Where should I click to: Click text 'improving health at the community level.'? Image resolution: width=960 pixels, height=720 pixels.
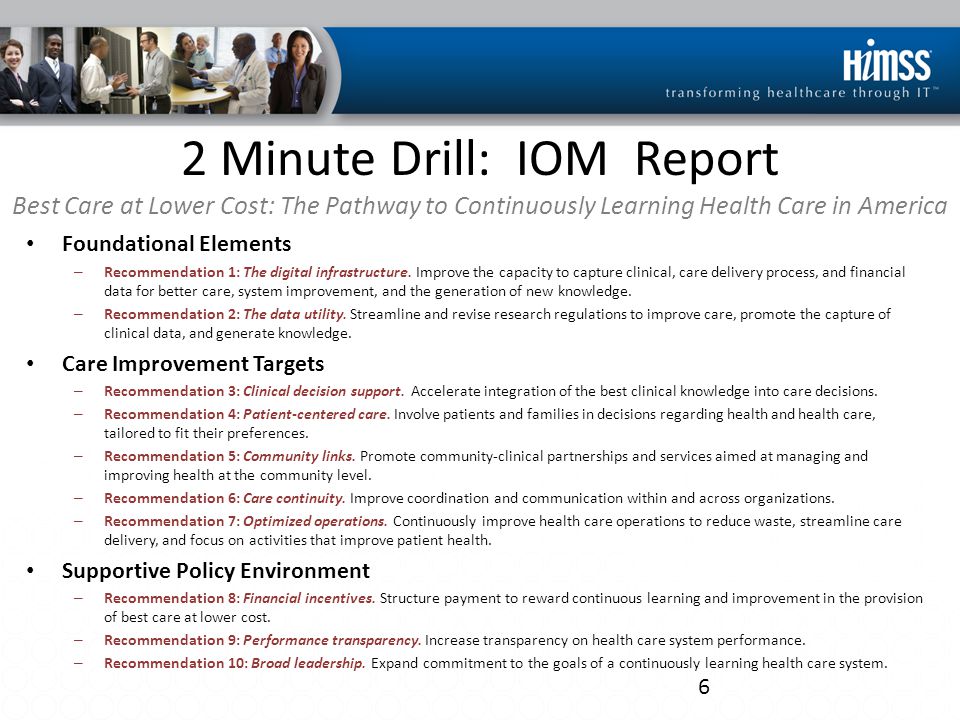pyautogui.click(x=238, y=475)
